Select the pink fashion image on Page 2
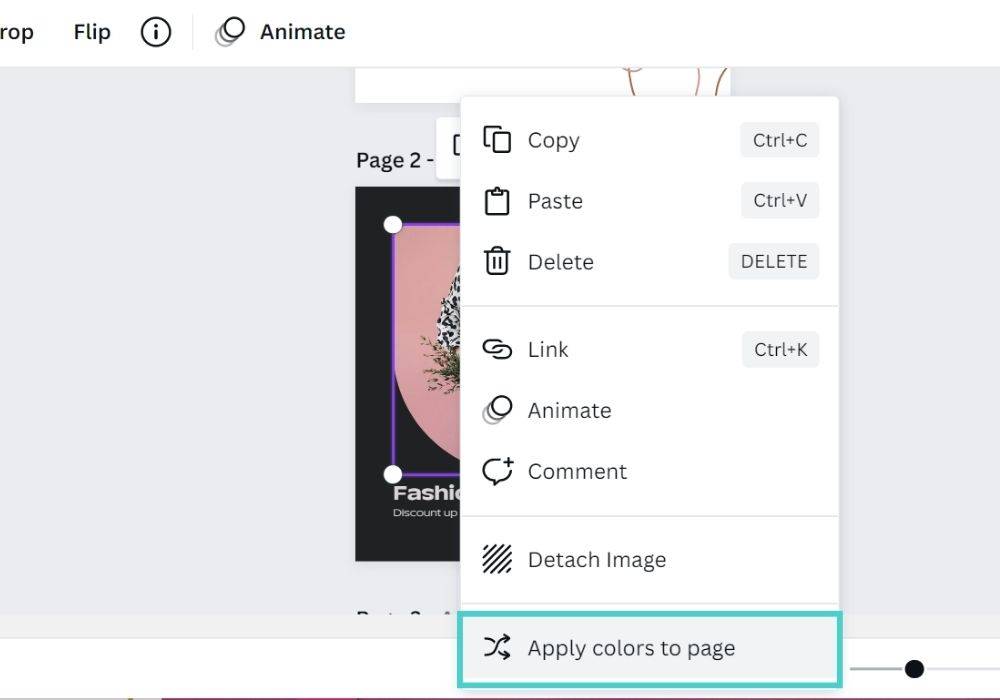This screenshot has width=1000, height=700. click(426, 349)
